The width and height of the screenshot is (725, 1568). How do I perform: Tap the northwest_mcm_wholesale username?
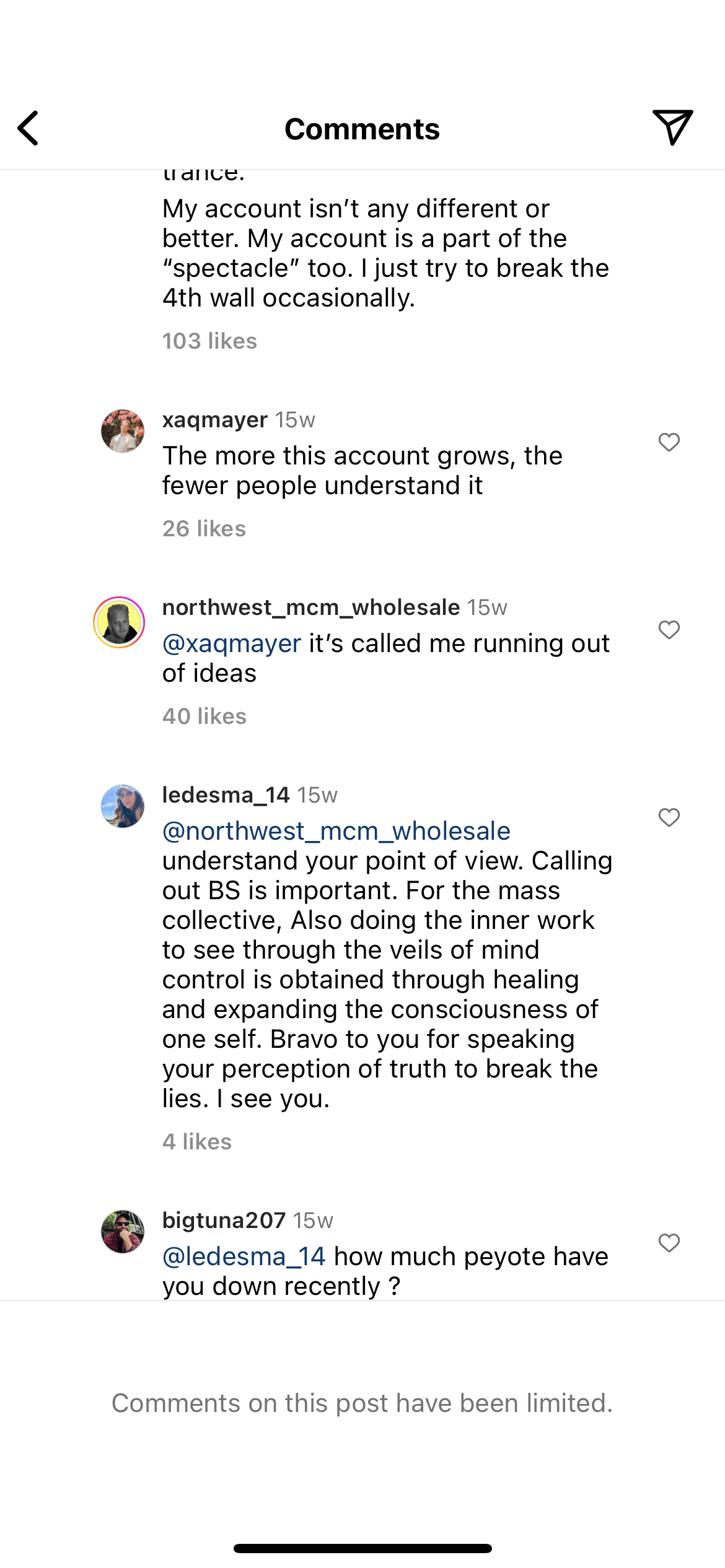pos(310,608)
